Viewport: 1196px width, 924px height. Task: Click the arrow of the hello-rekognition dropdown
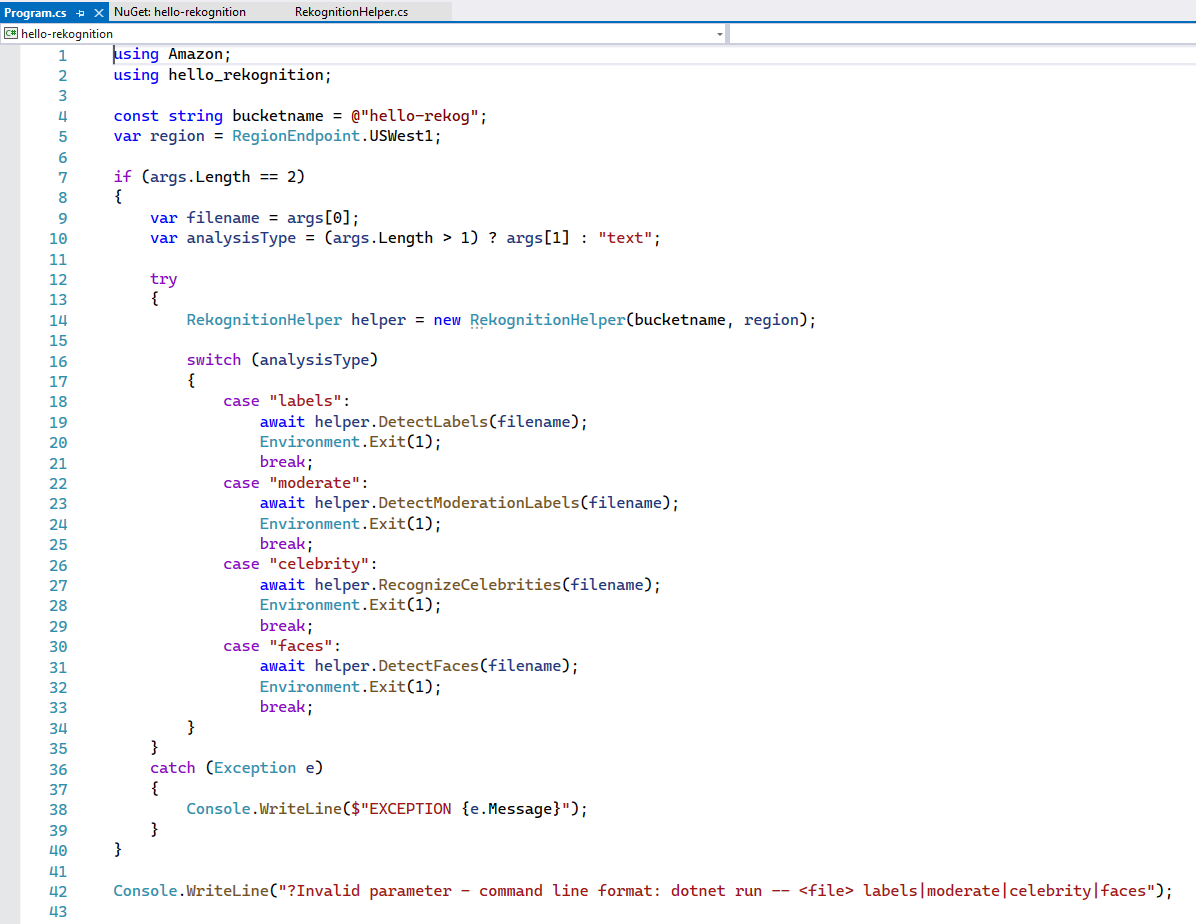pyautogui.click(x=719, y=34)
